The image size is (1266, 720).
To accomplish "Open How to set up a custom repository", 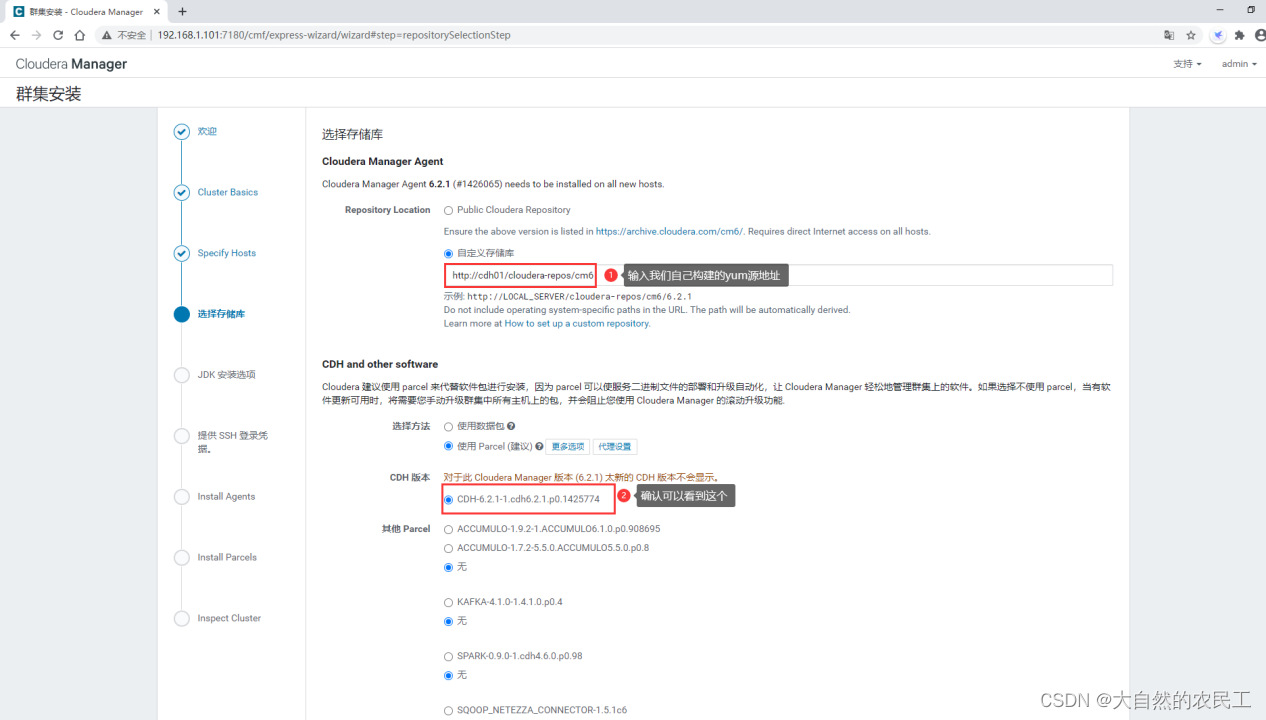I will tap(577, 323).
